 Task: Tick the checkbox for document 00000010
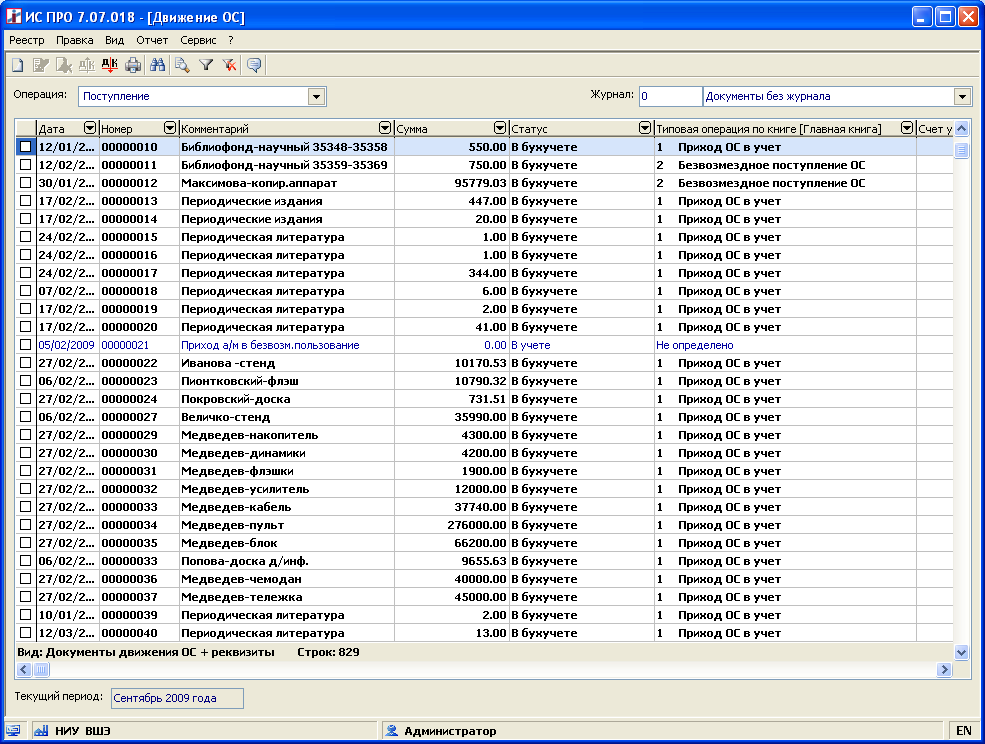pos(25,147)
